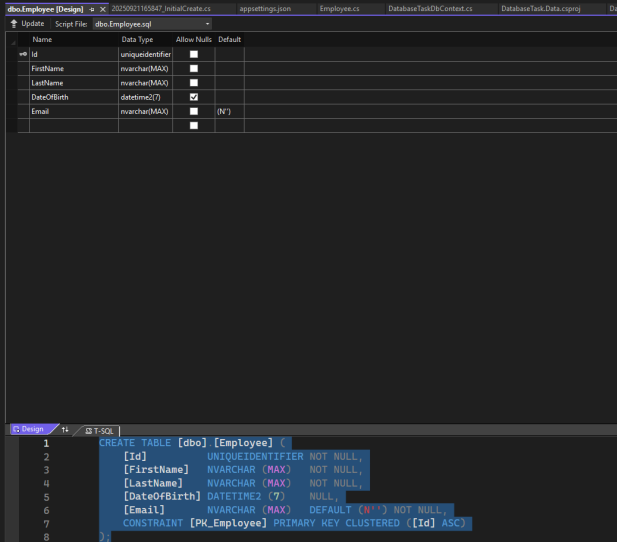Click the Email Default value cell
Viewport: 617px width, 542px height.
(x=229, y=111)
